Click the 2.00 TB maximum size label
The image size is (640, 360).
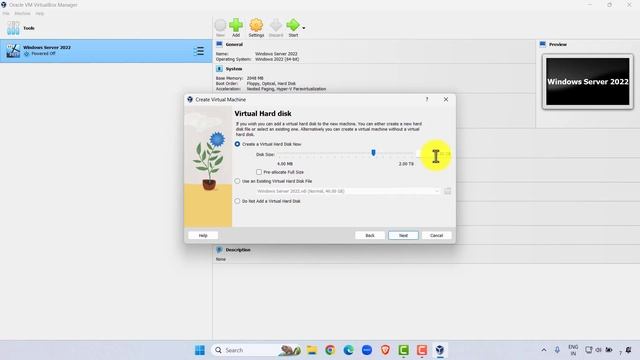click(406, 164)
